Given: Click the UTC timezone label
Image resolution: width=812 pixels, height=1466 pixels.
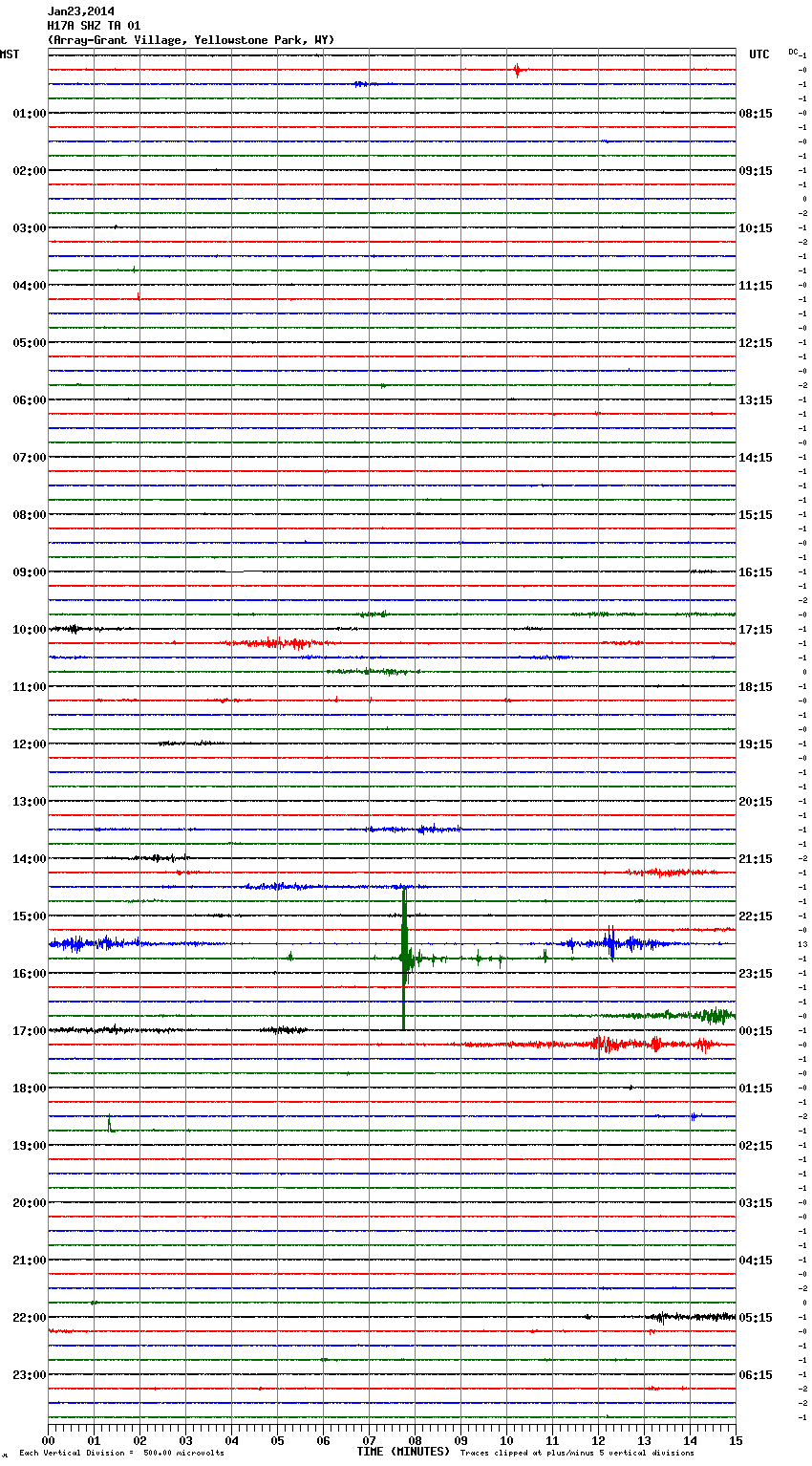Looking at the screenshot, I should click(759, 54).
